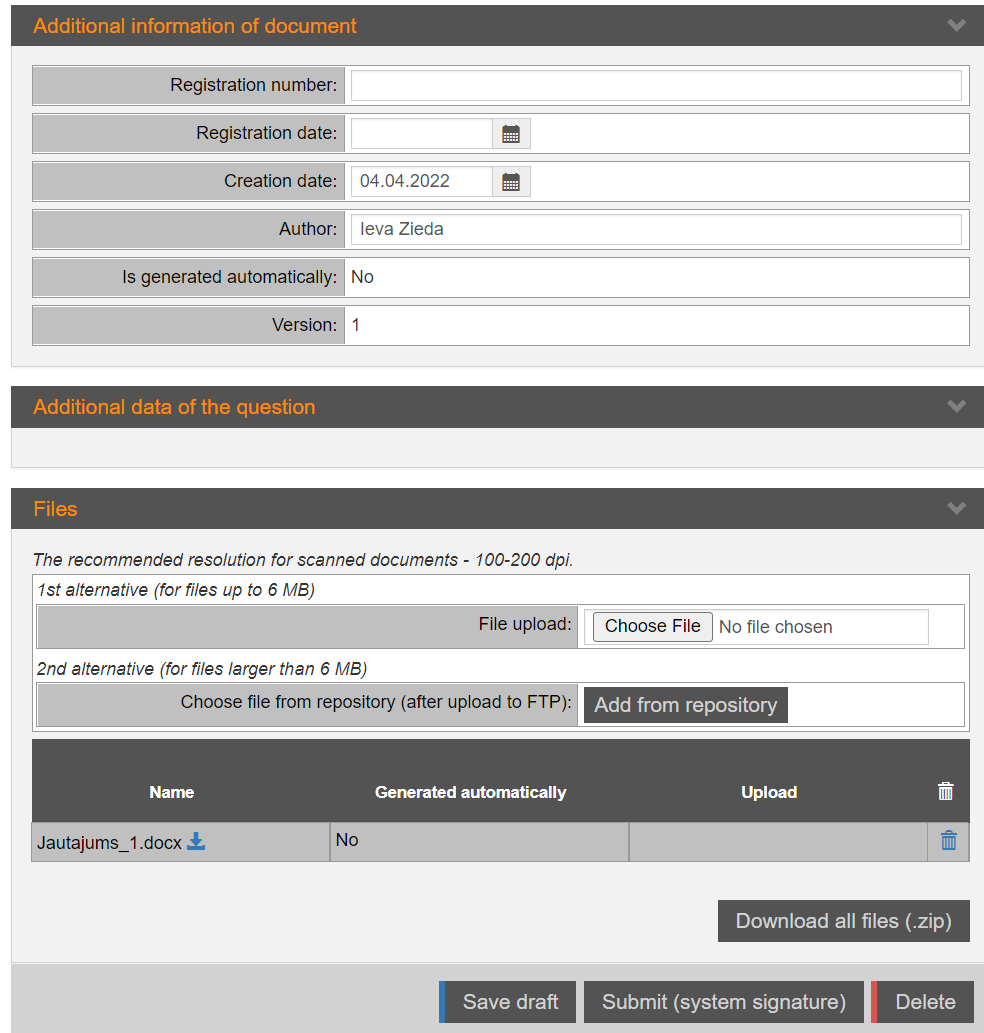This screenshot has height=1033, width=984.
Task: Click the Author field containing Ieva Zieda
Action: click(x=655, y=230)
